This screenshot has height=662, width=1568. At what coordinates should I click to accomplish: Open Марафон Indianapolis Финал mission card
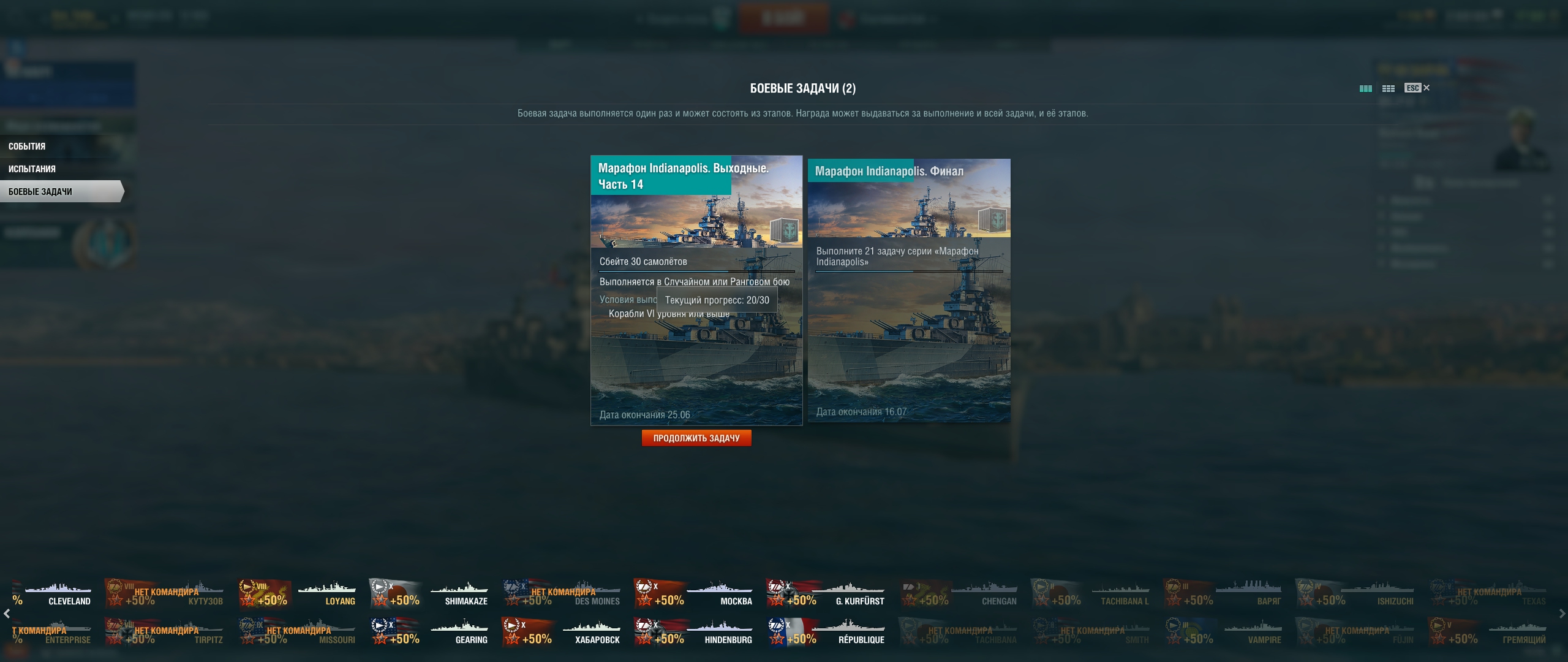(909, 290)
